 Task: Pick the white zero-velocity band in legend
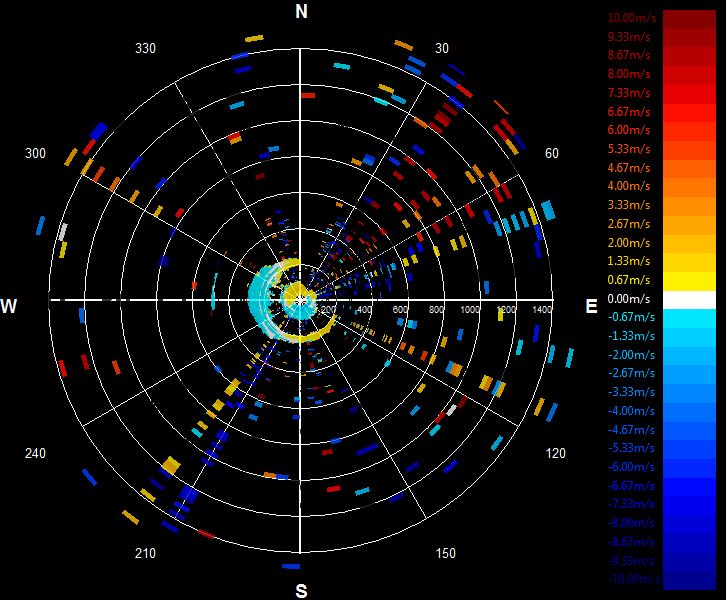(689, 300)
